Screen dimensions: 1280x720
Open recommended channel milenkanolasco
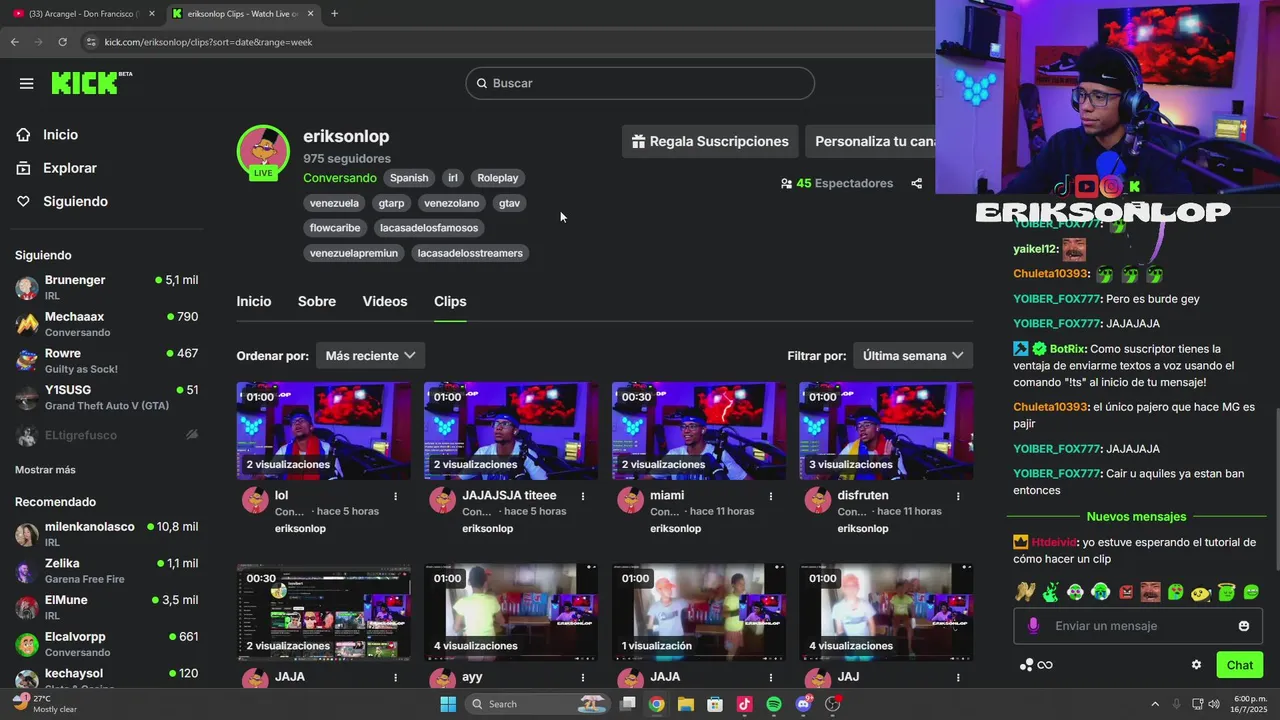point(106,534)
